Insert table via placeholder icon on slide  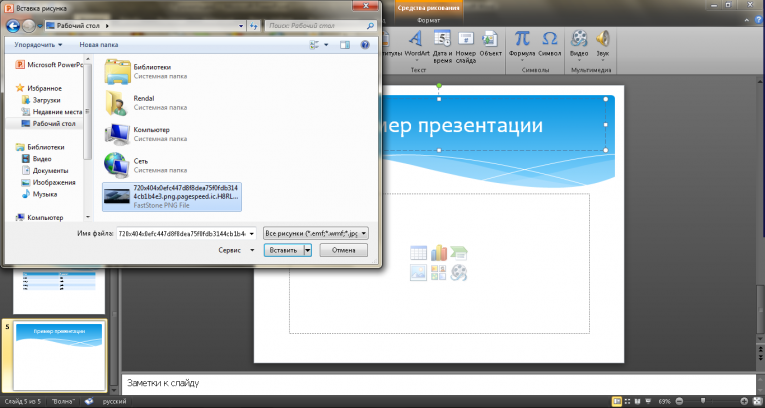418,252
